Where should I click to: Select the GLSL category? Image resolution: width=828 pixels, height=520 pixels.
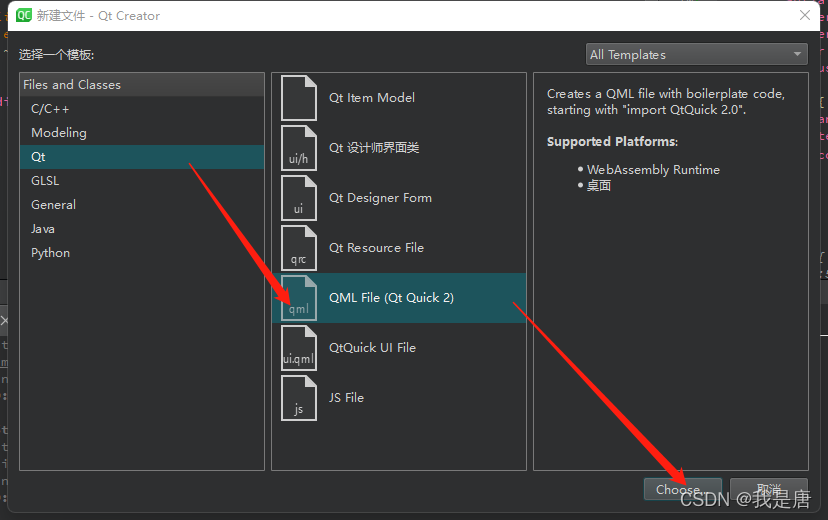tap(142, 181)
